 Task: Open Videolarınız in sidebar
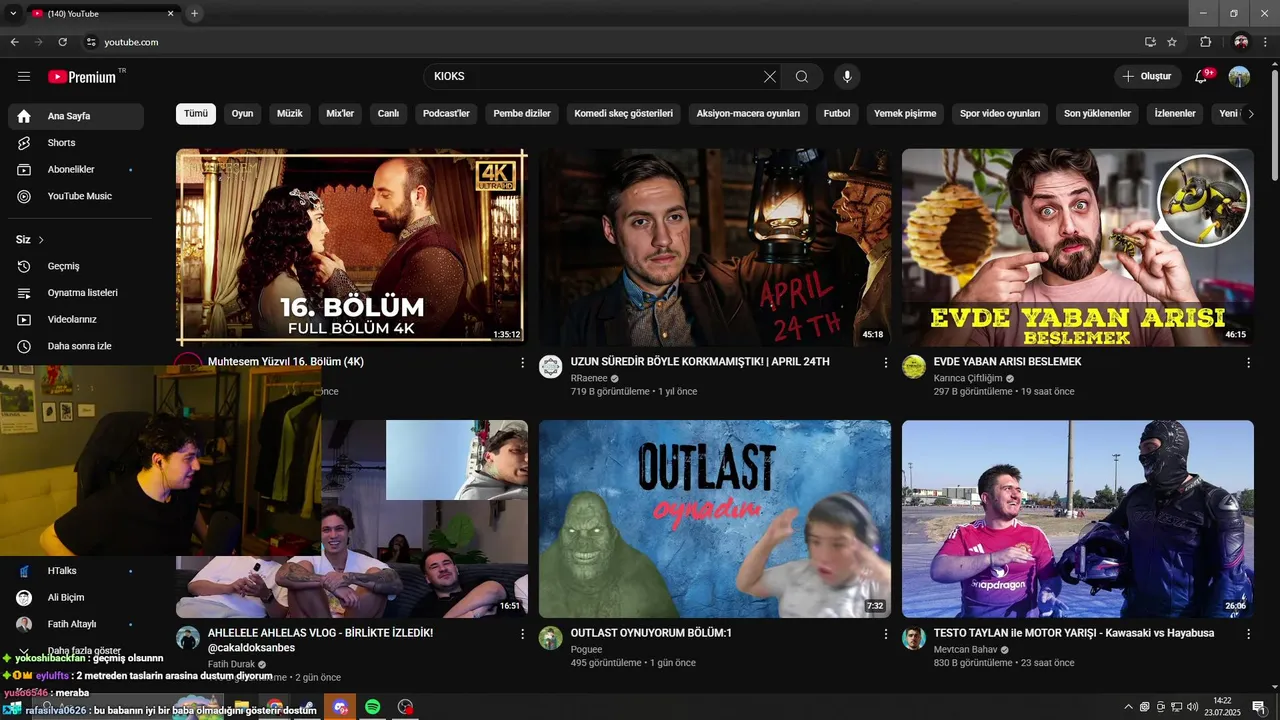[76, 320]
